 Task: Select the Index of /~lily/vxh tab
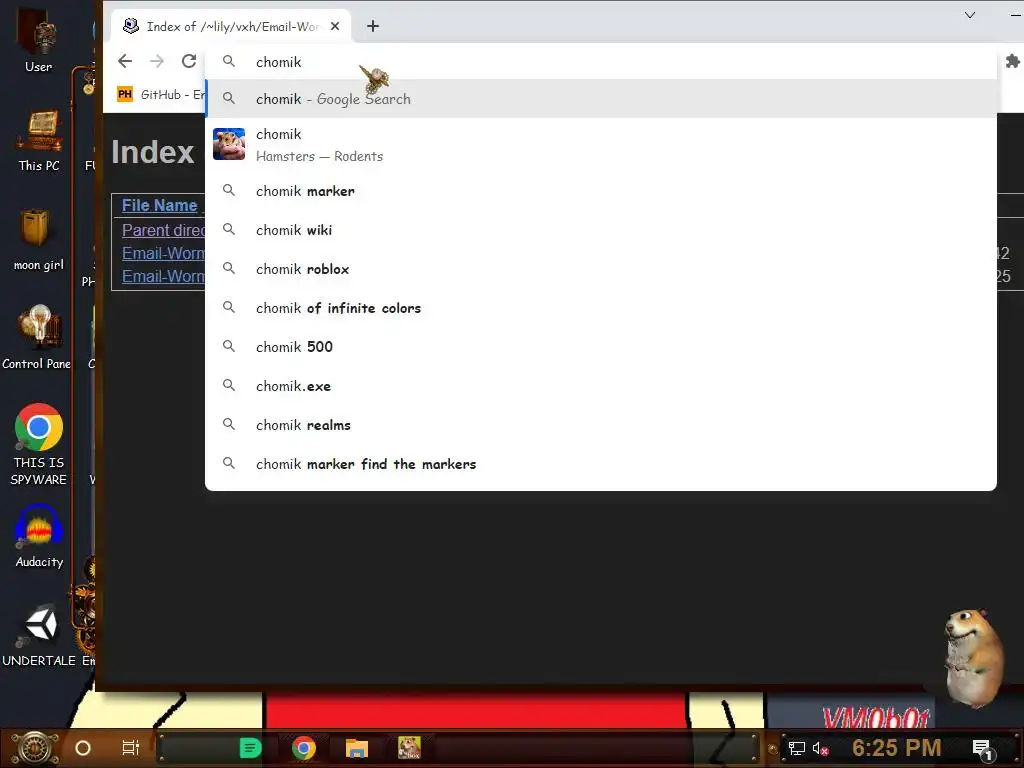tap(231, 26)
